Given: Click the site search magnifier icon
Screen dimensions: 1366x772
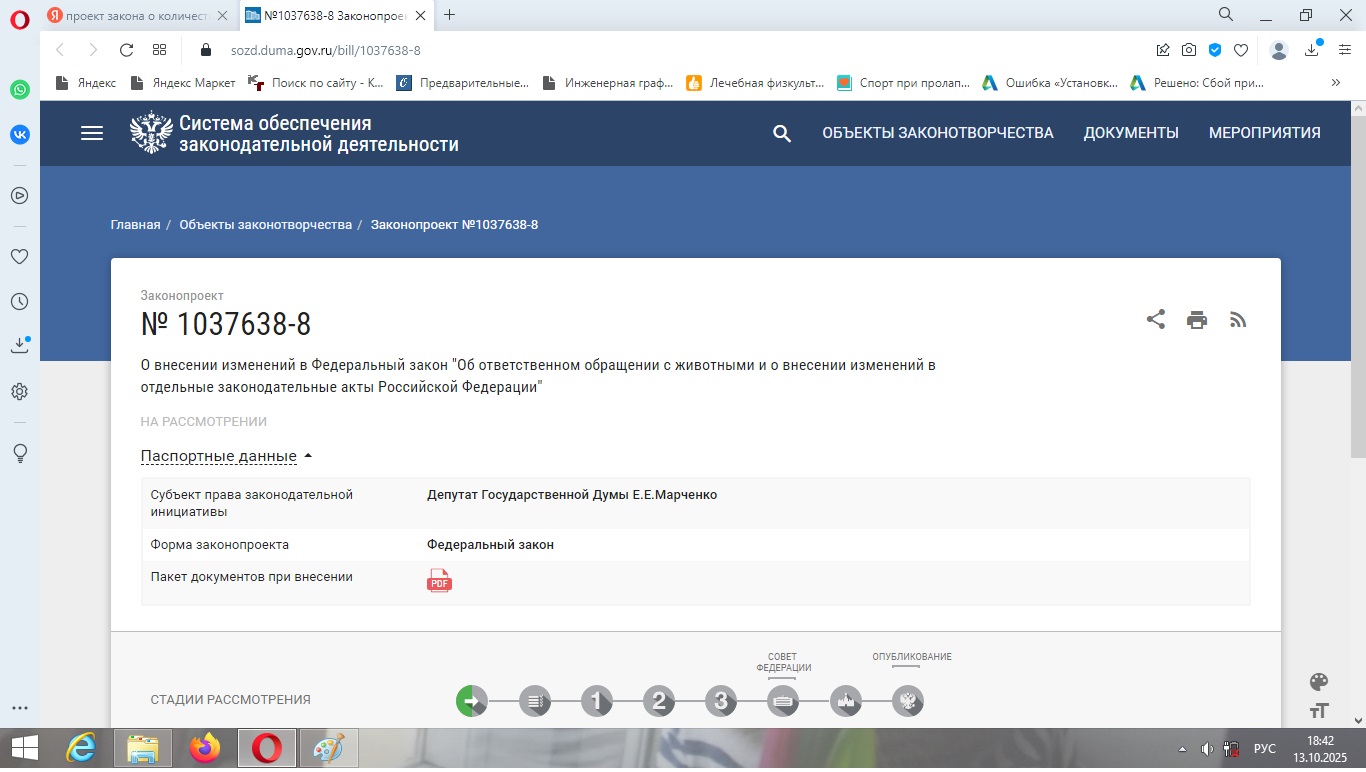Looking at the screenshot, I should (782, 133).
